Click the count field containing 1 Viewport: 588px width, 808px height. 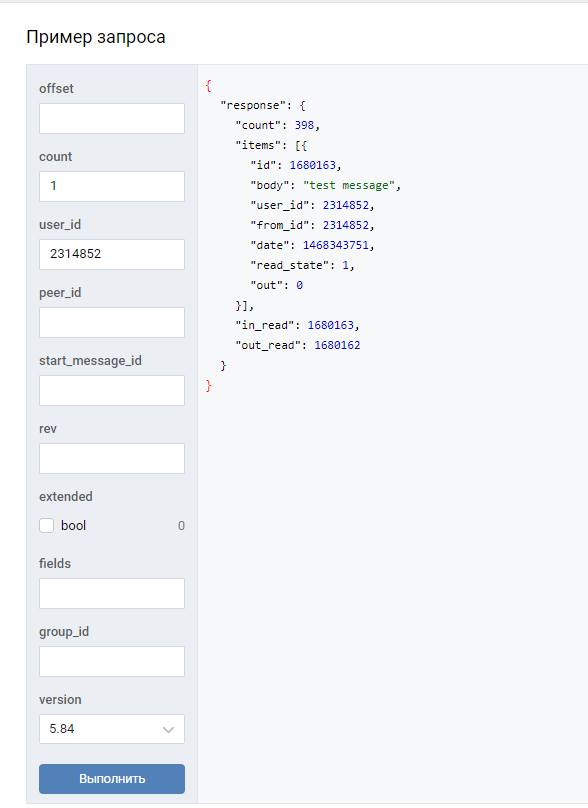[112, 186]
